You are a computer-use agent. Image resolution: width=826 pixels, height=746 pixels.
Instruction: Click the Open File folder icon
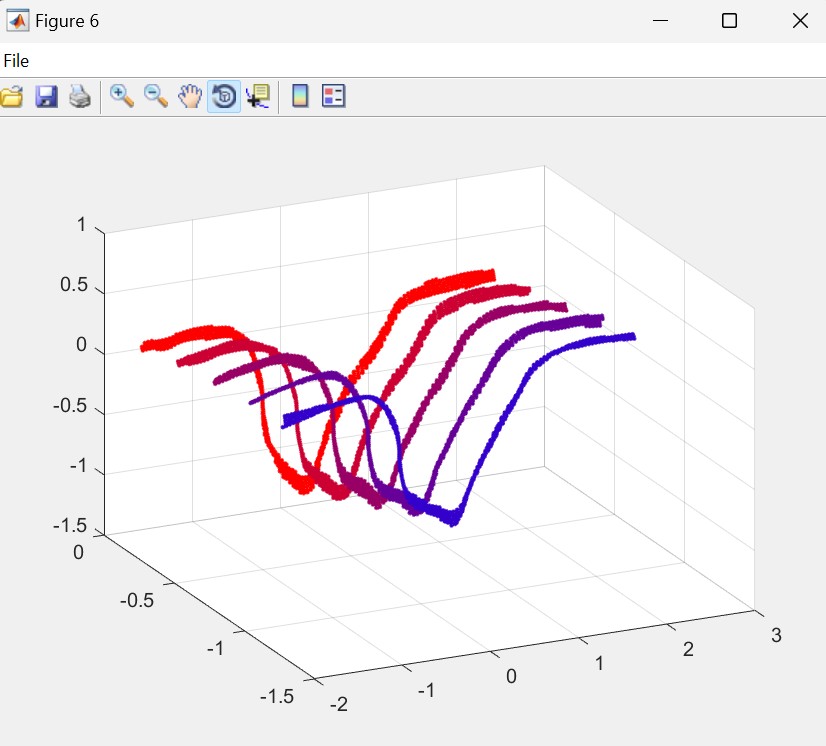point(11,96)
